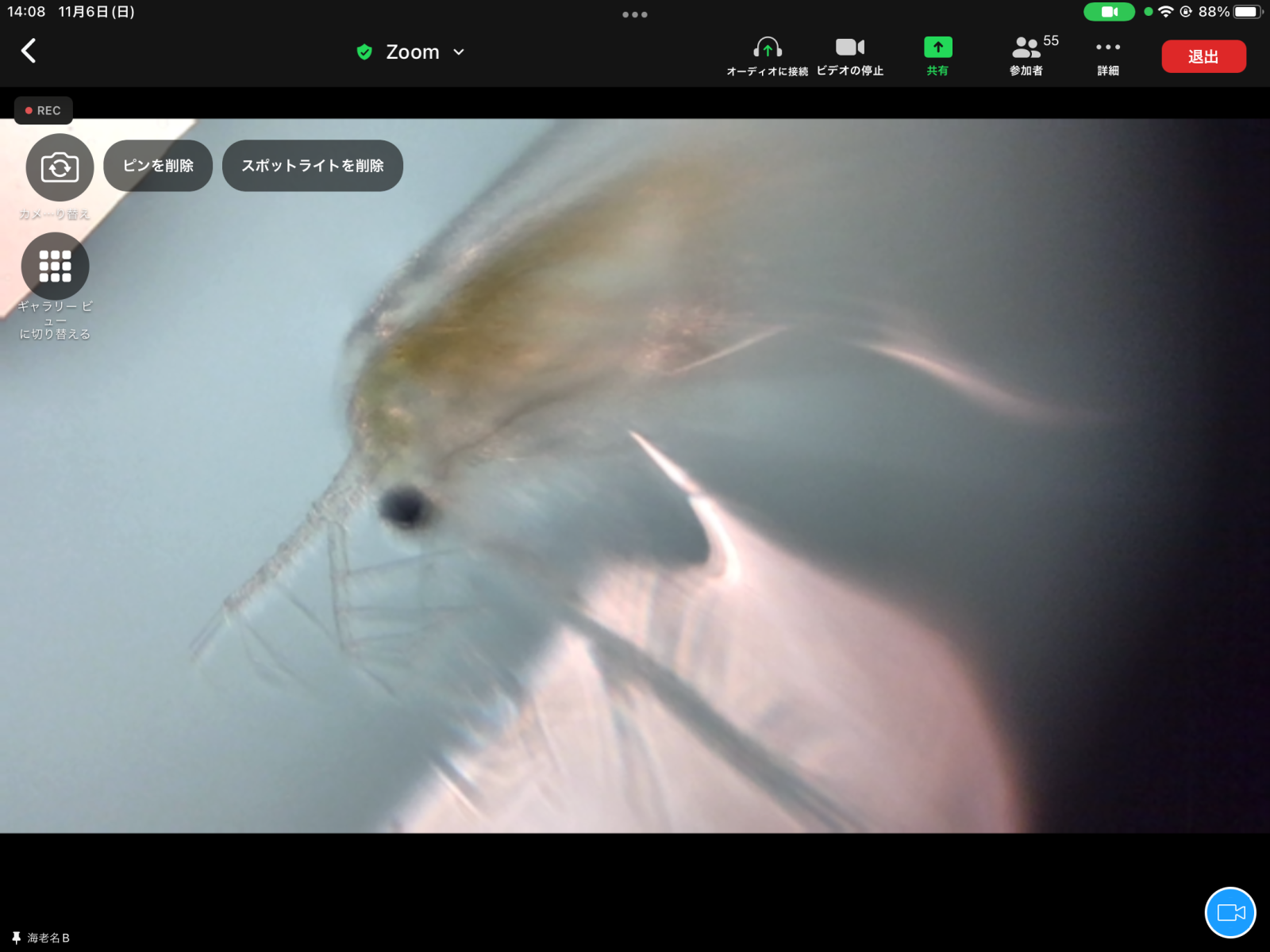
Task: Switch camera with the camera flip icon
Action: pos(60,167)
